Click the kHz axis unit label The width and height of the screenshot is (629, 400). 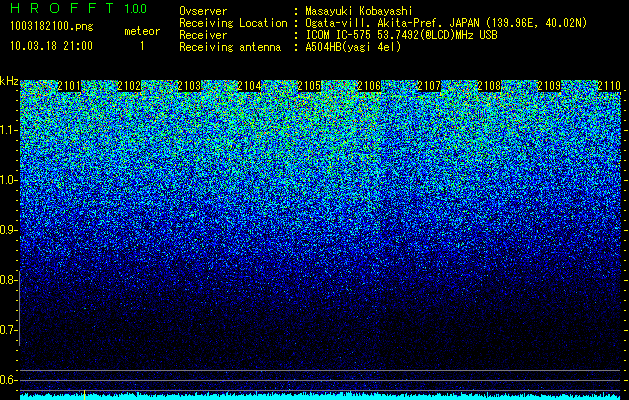click(9, 81)
